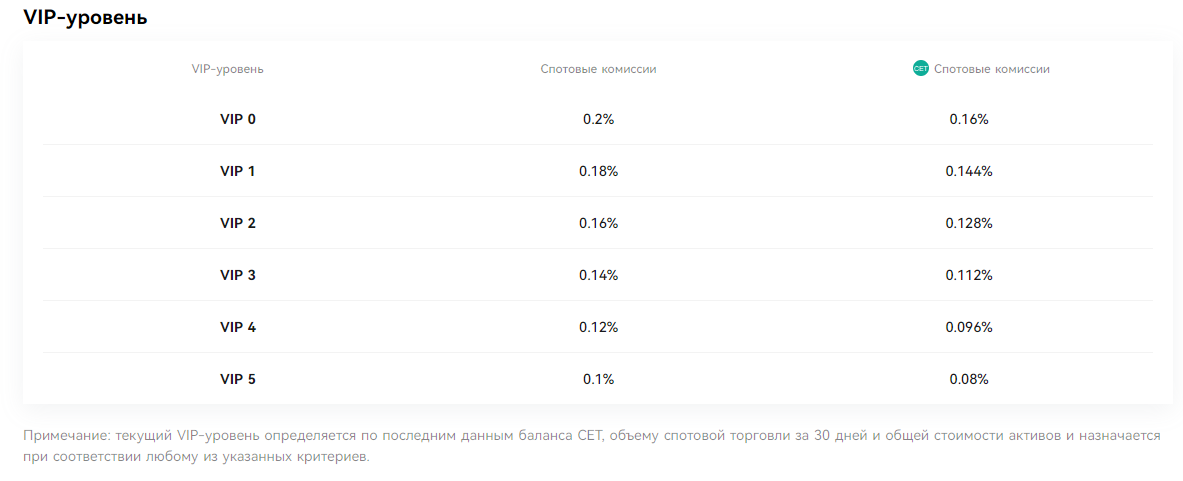Image resolution: width=1183 pixels, height=481 pixels.
Task: Click the Примечание note text below table
Action: pyautogui.click(x=592, y=446)
